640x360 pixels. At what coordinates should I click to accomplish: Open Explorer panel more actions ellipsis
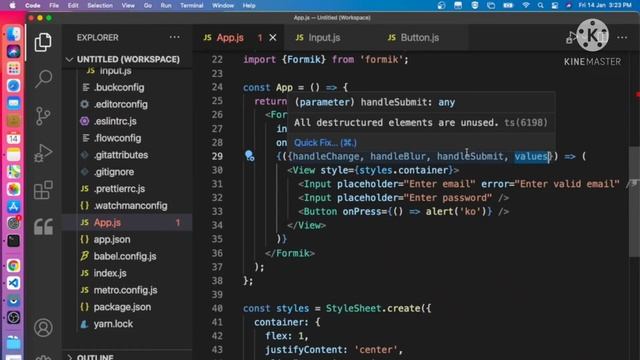[175, 37]
